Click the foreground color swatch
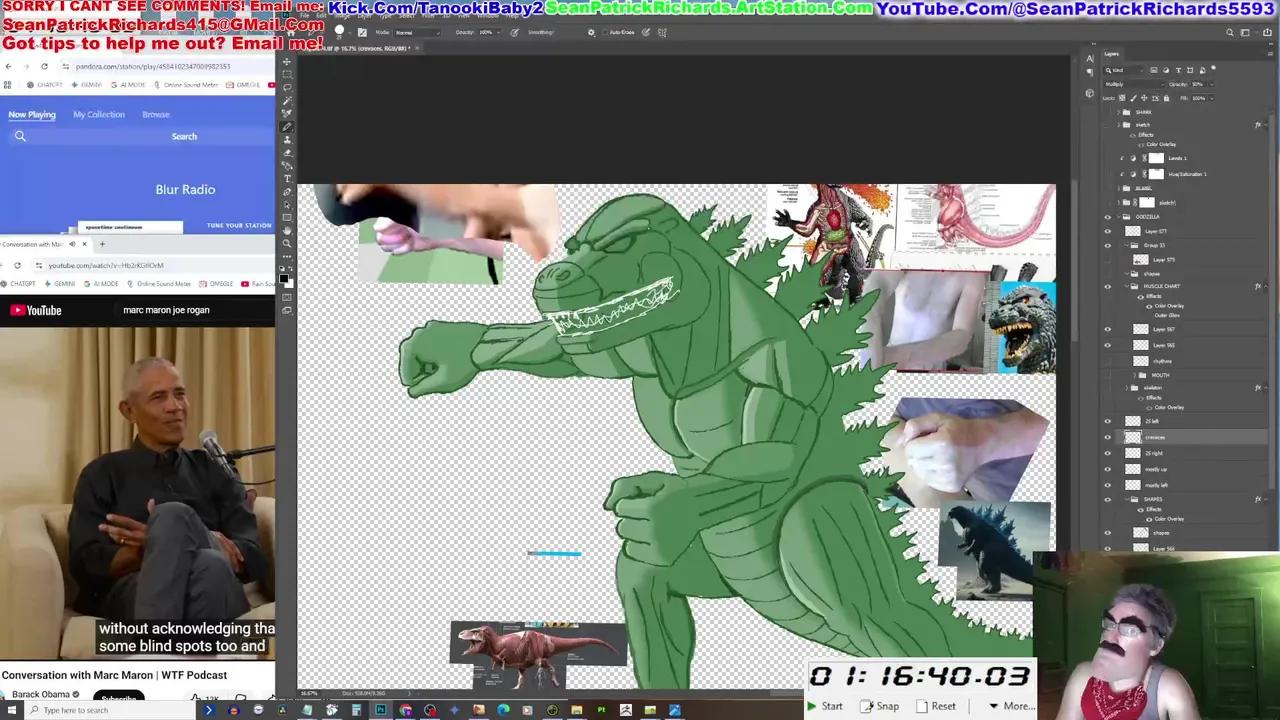 pos(283,278)
